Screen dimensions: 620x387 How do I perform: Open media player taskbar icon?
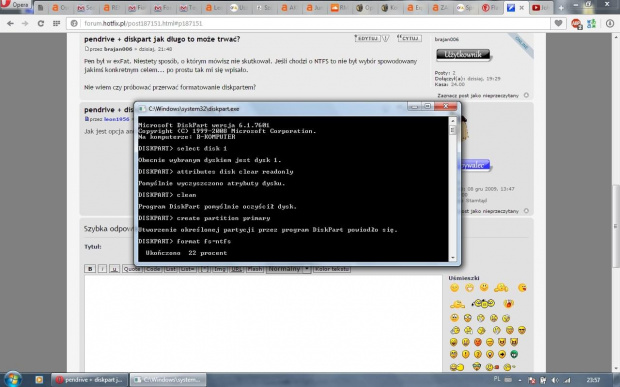[39, 380]
